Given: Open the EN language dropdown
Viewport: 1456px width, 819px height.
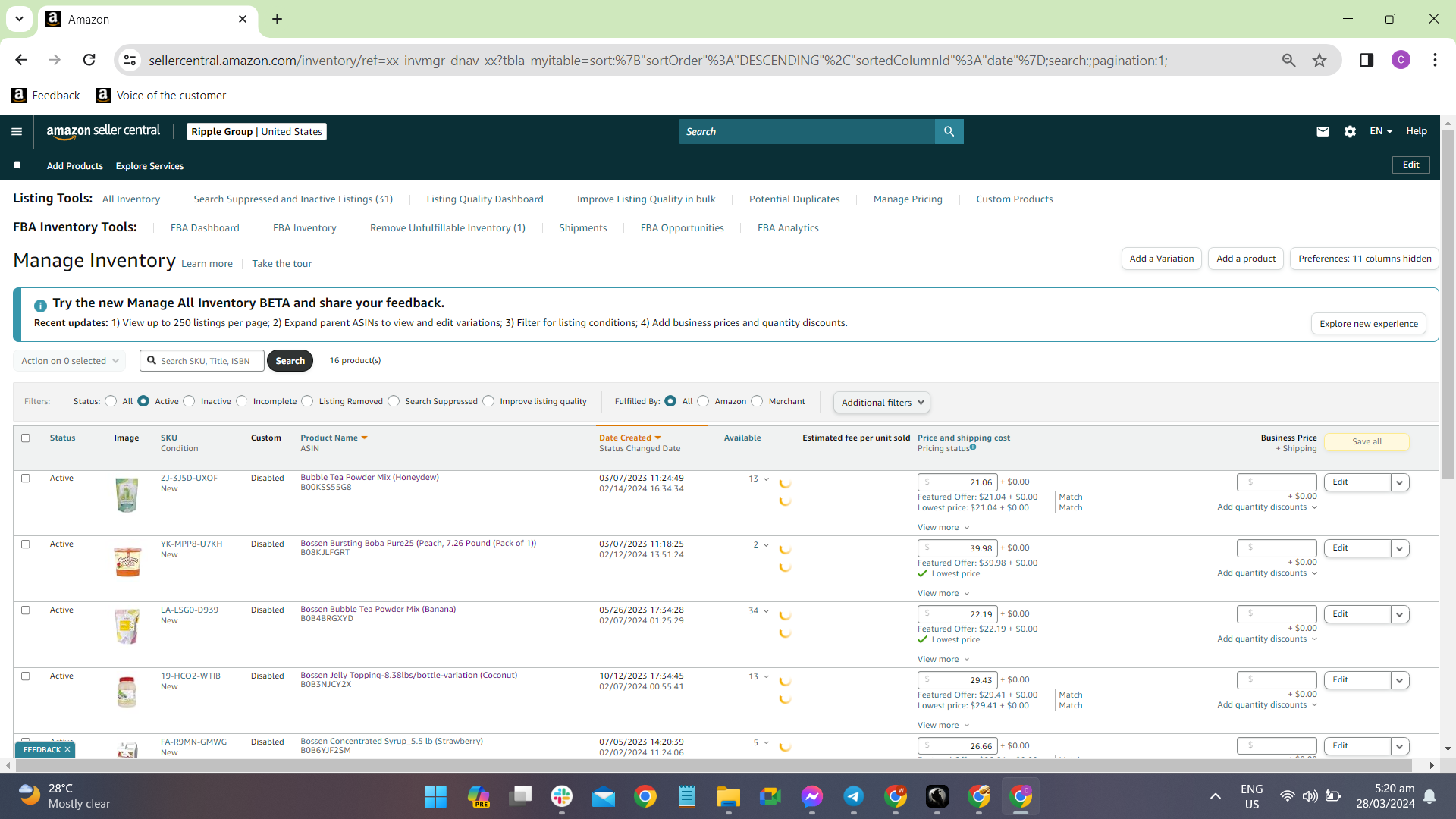Looking at the screenshot, I should pyautogui.click(x=1381, y=131).
